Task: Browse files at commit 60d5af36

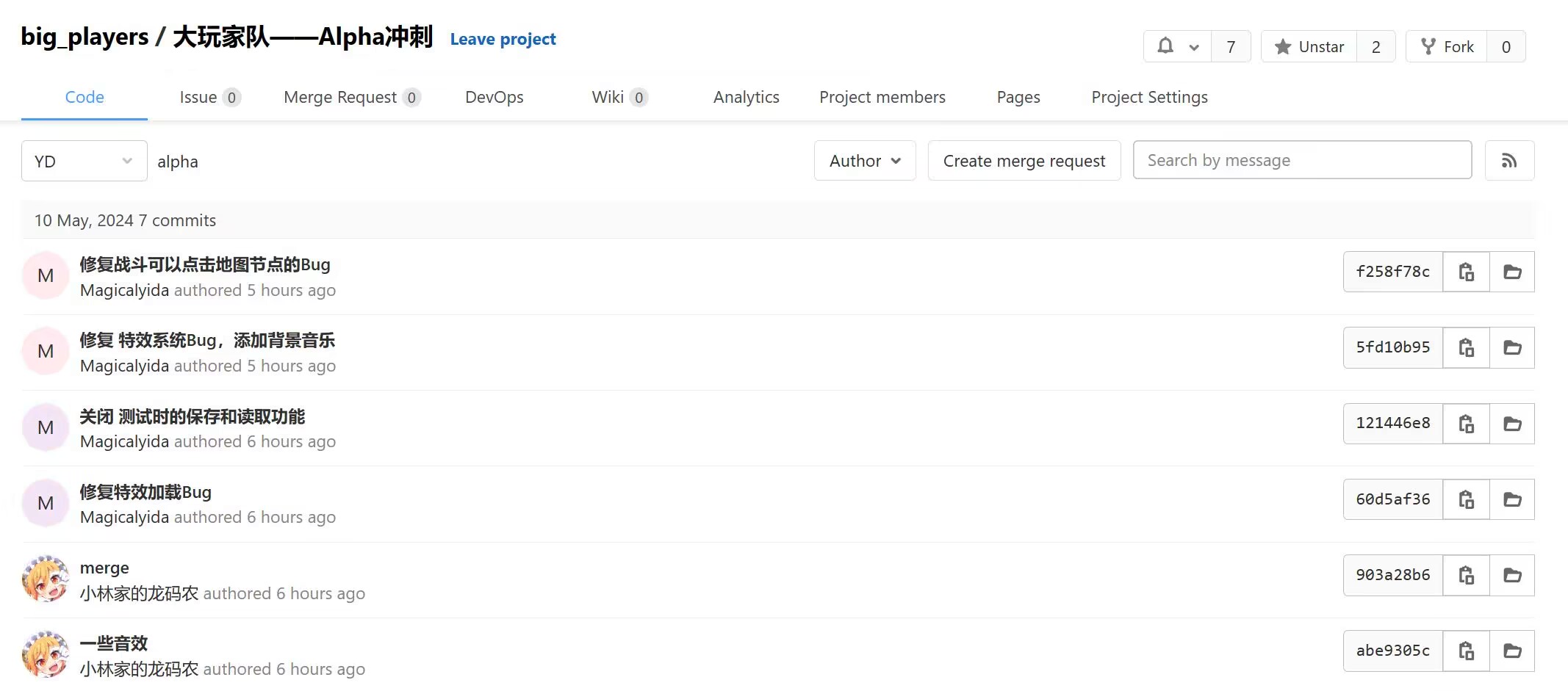Action: [x=1512, y=499]
